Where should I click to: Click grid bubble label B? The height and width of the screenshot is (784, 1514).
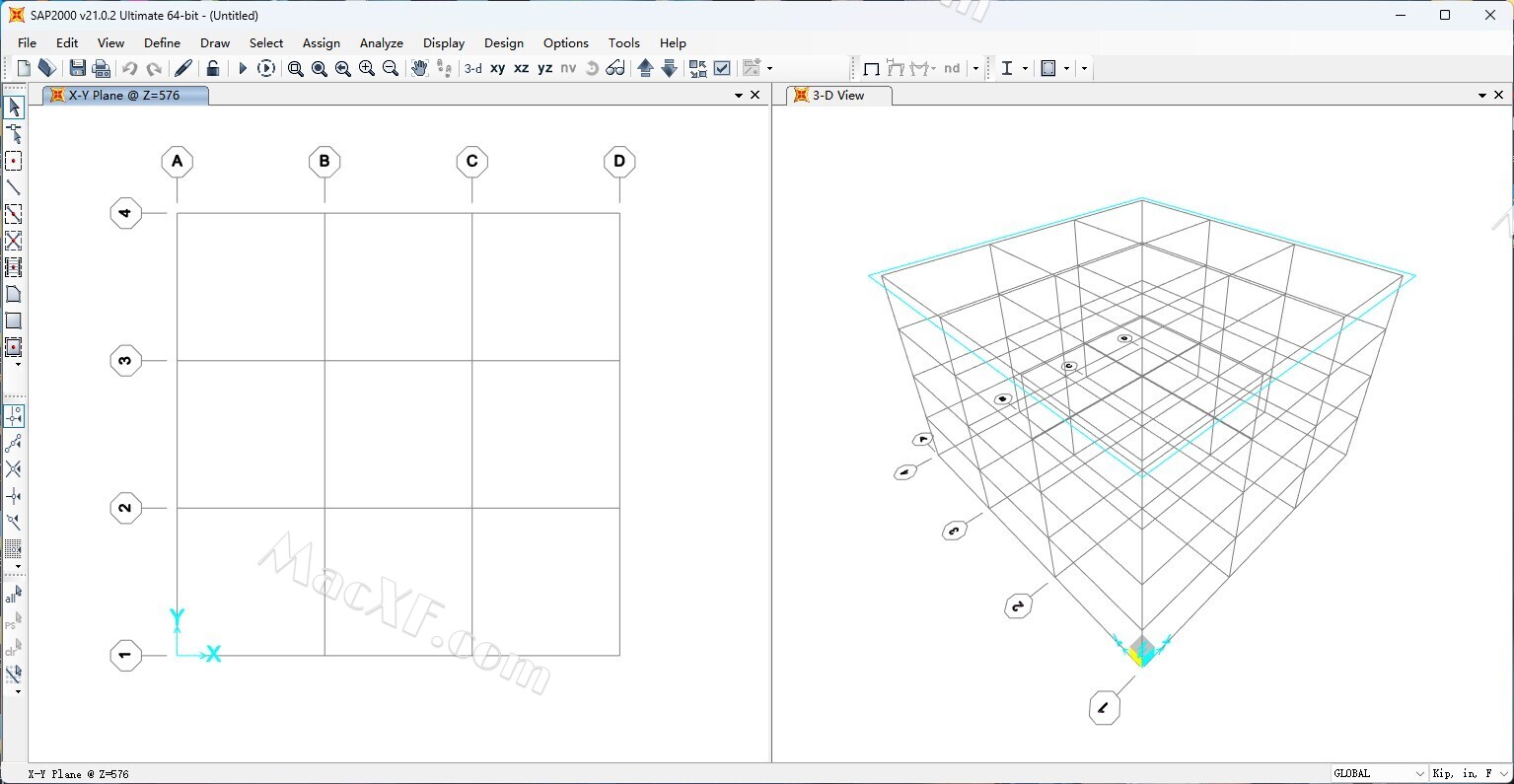[x=324, y=162]
